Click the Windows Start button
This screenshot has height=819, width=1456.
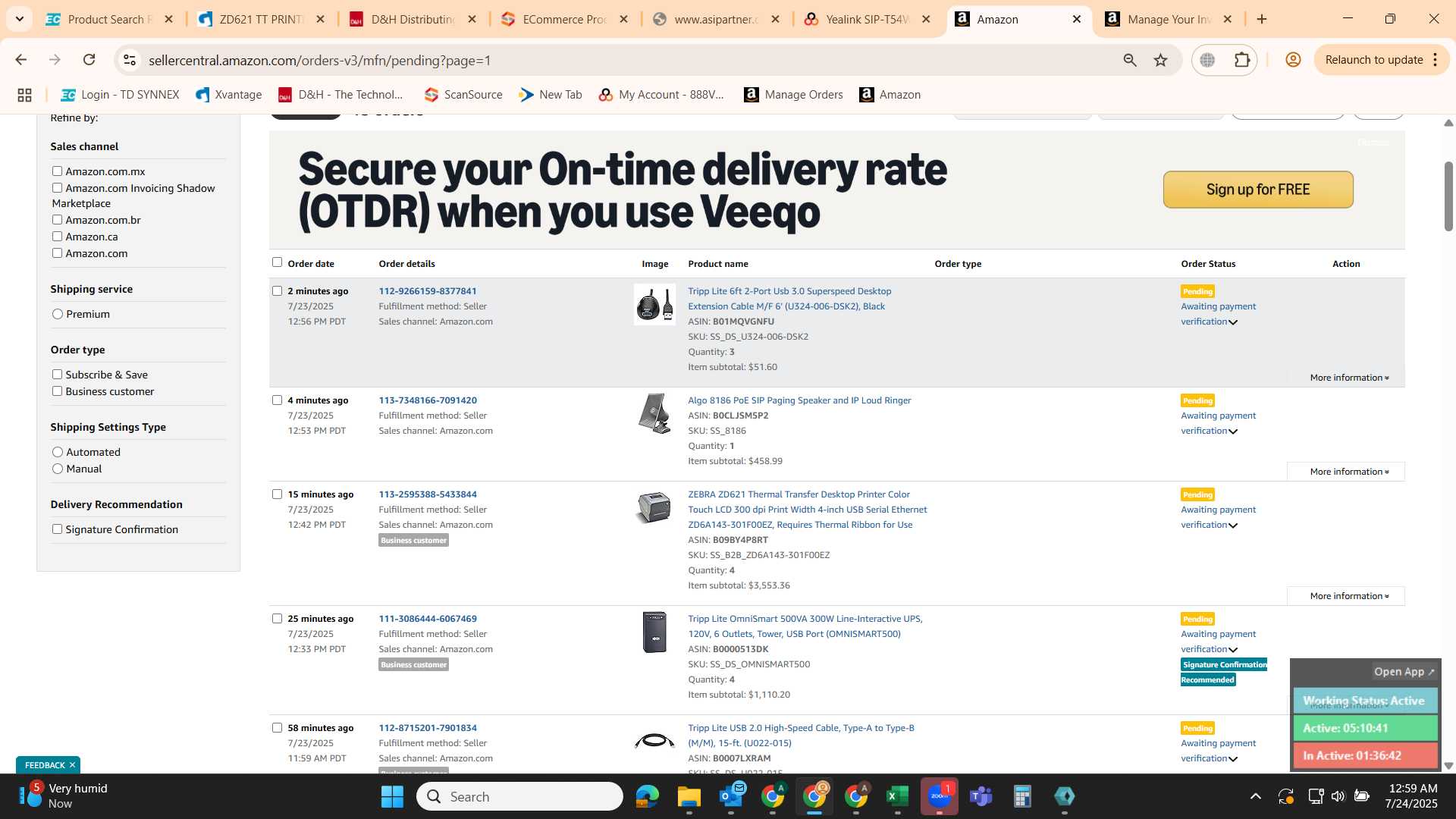click(x=392, y=796)
